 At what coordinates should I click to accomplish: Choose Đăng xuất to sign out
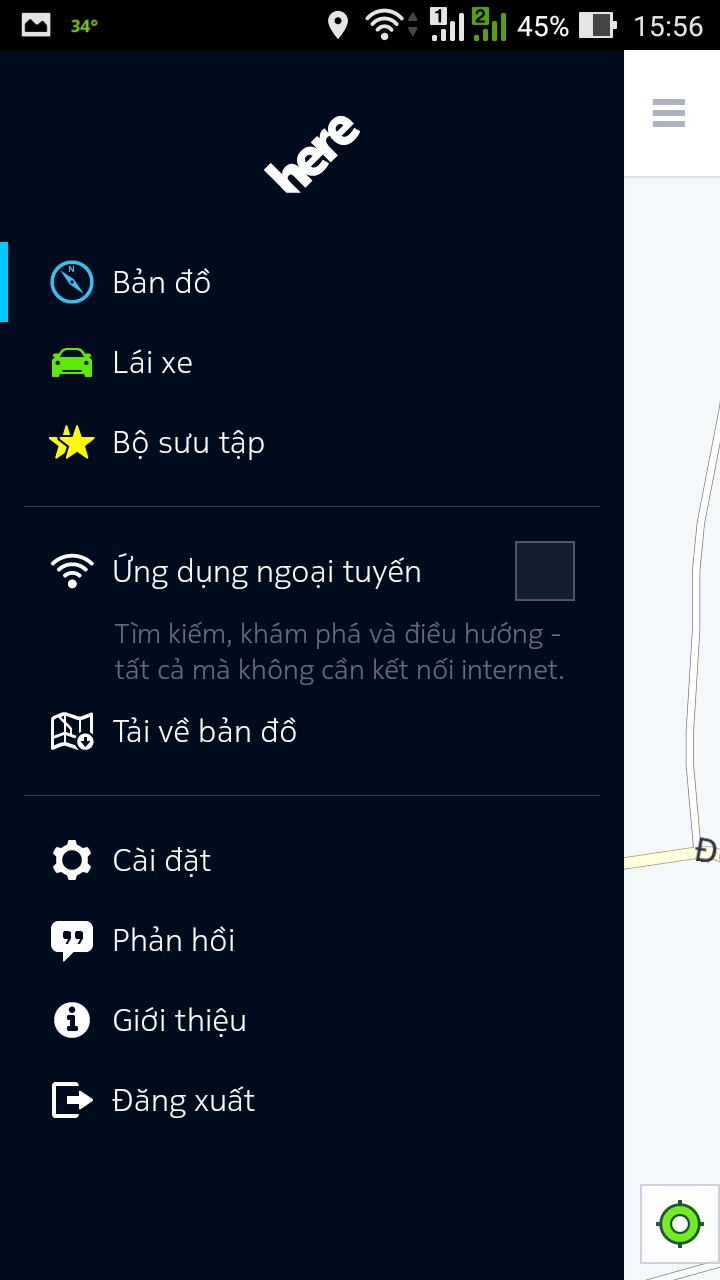[312, 1100]
